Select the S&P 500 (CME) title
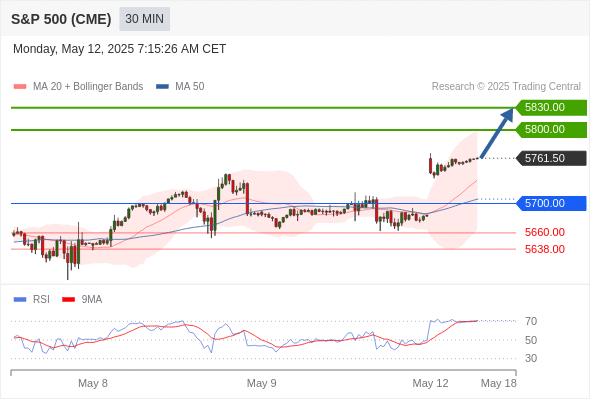 click(61, 19)
